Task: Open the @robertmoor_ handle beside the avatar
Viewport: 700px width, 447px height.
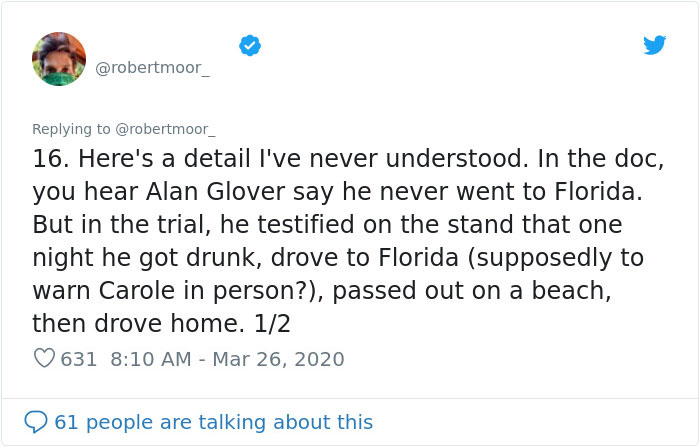Action: pos(153,68)
